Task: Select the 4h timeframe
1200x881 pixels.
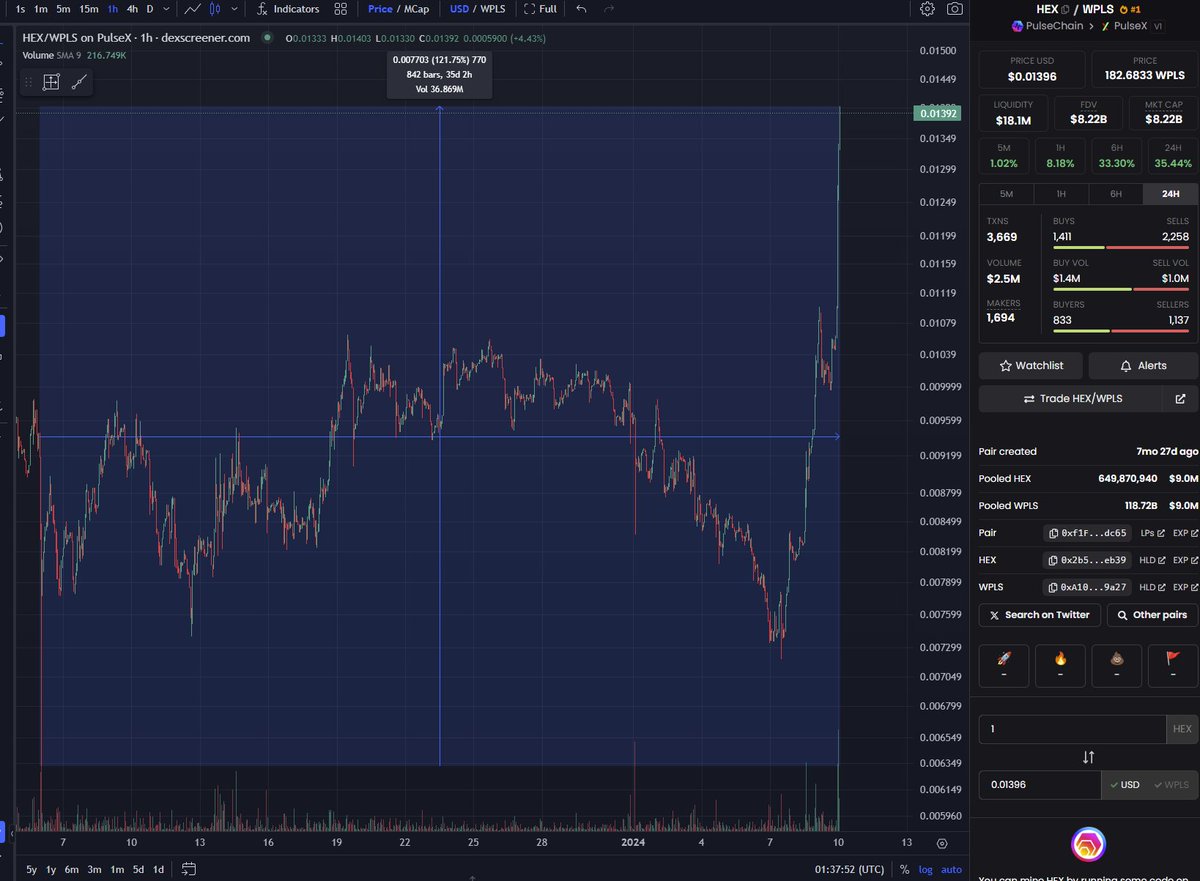Action: coord(132,9)
